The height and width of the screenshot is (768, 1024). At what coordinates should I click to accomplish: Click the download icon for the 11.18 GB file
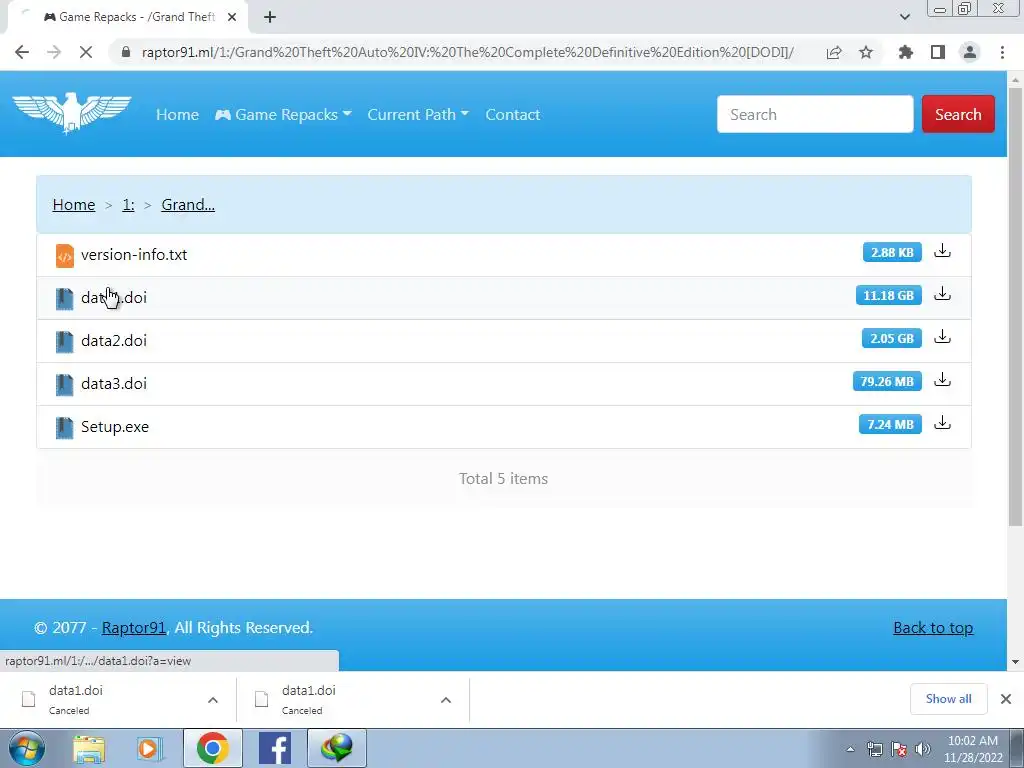pos(942,295)
